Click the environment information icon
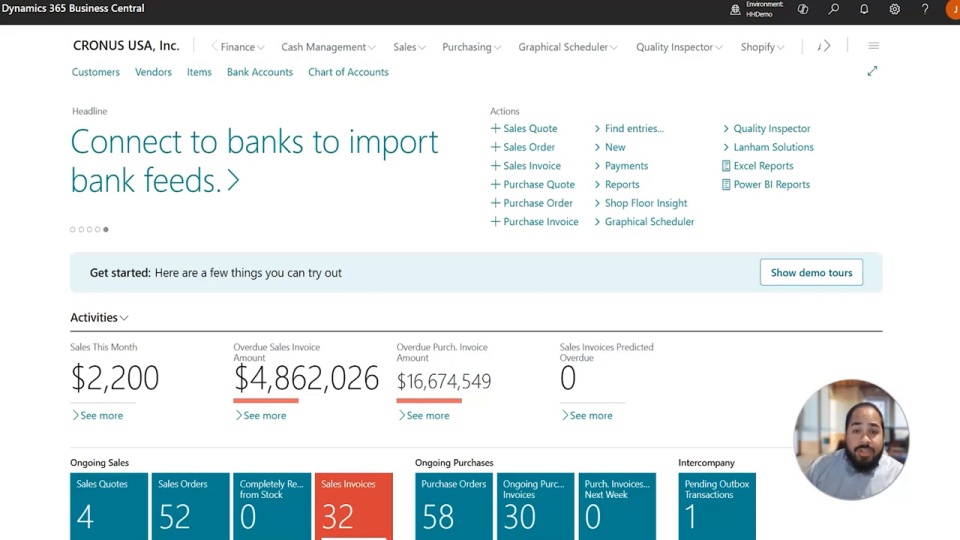This screenshot has width=960, height=540. click(735, 9)
